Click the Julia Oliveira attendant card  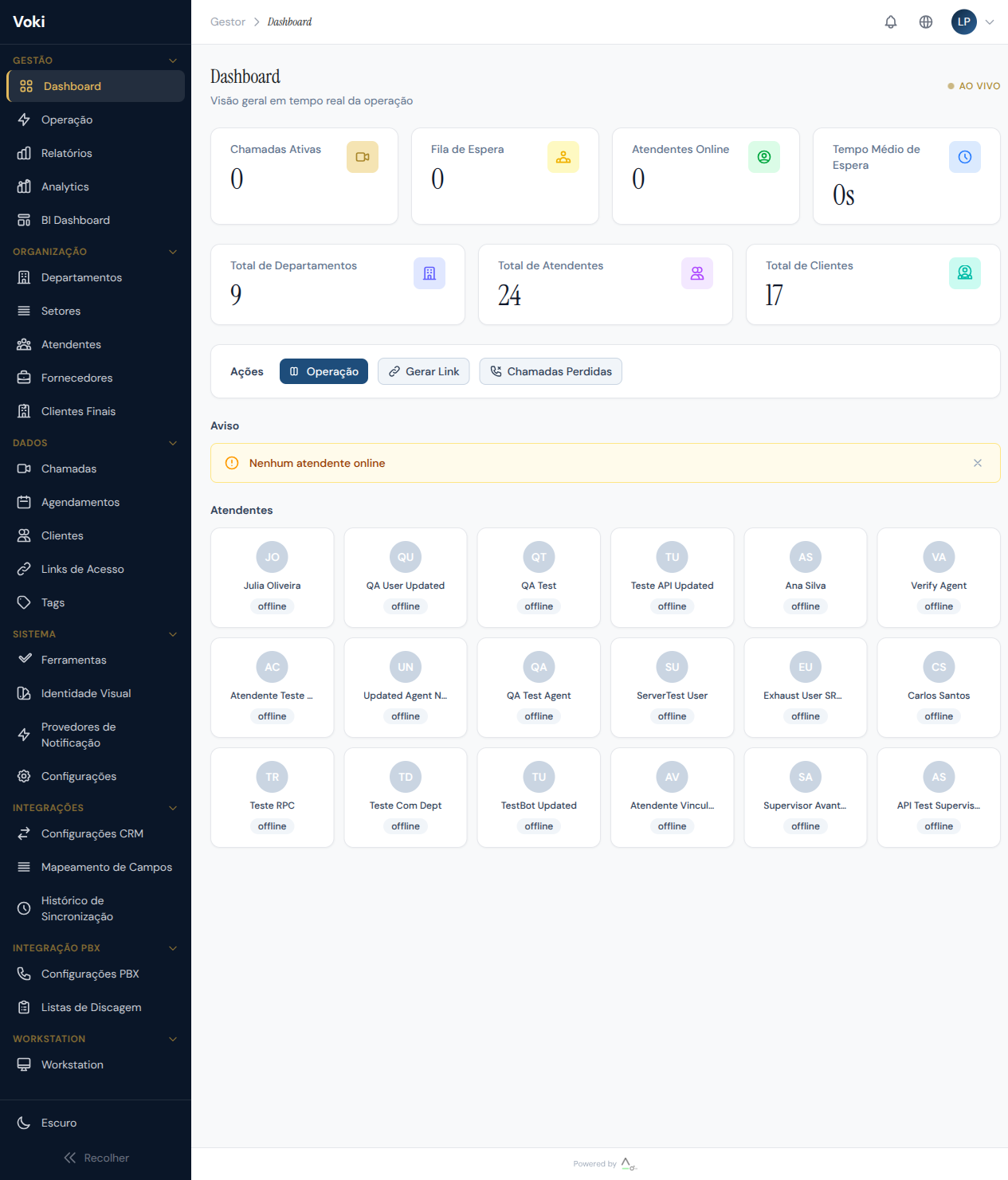pos(272,578)
